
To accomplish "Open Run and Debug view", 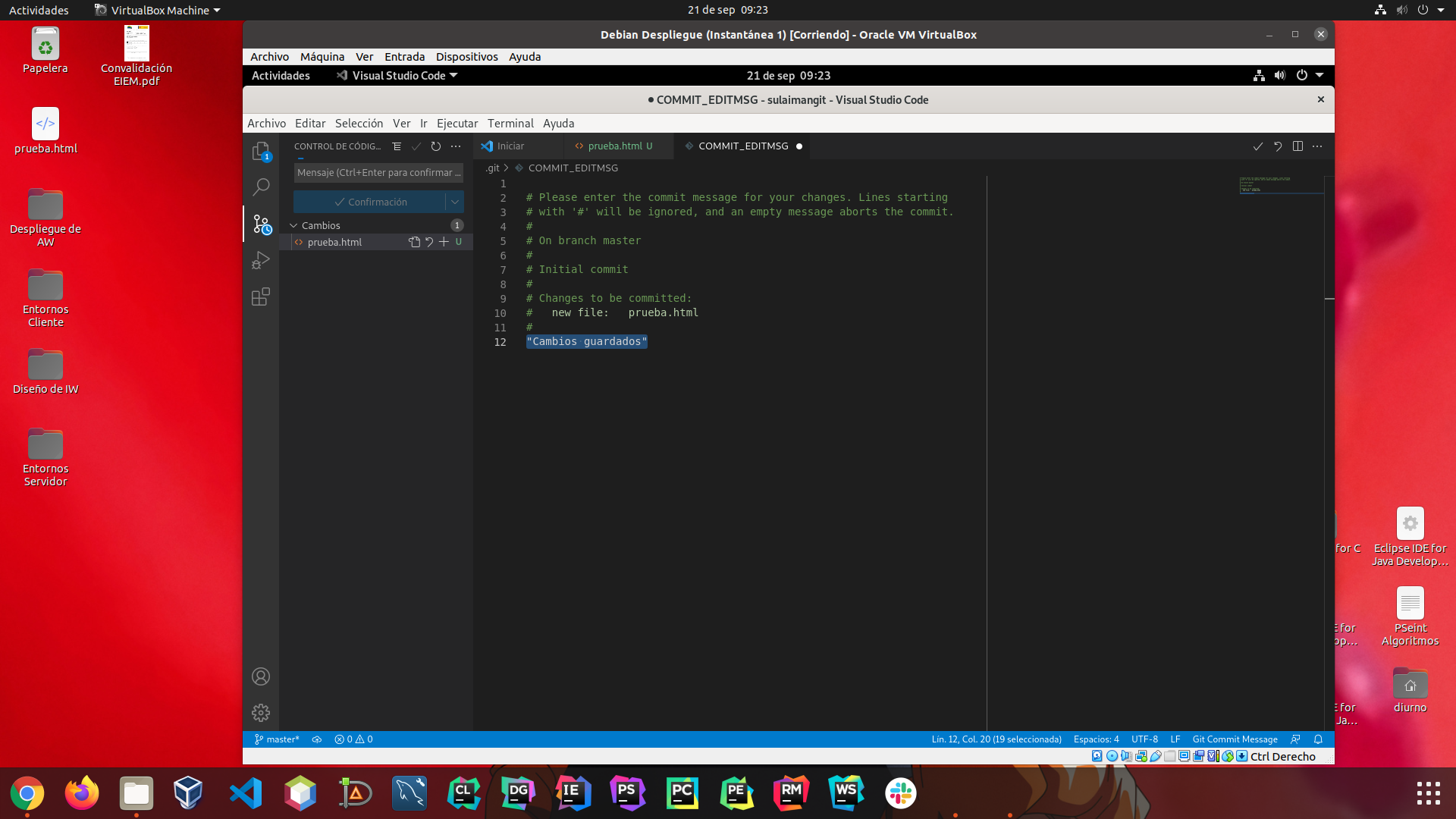I will point(261,260).
